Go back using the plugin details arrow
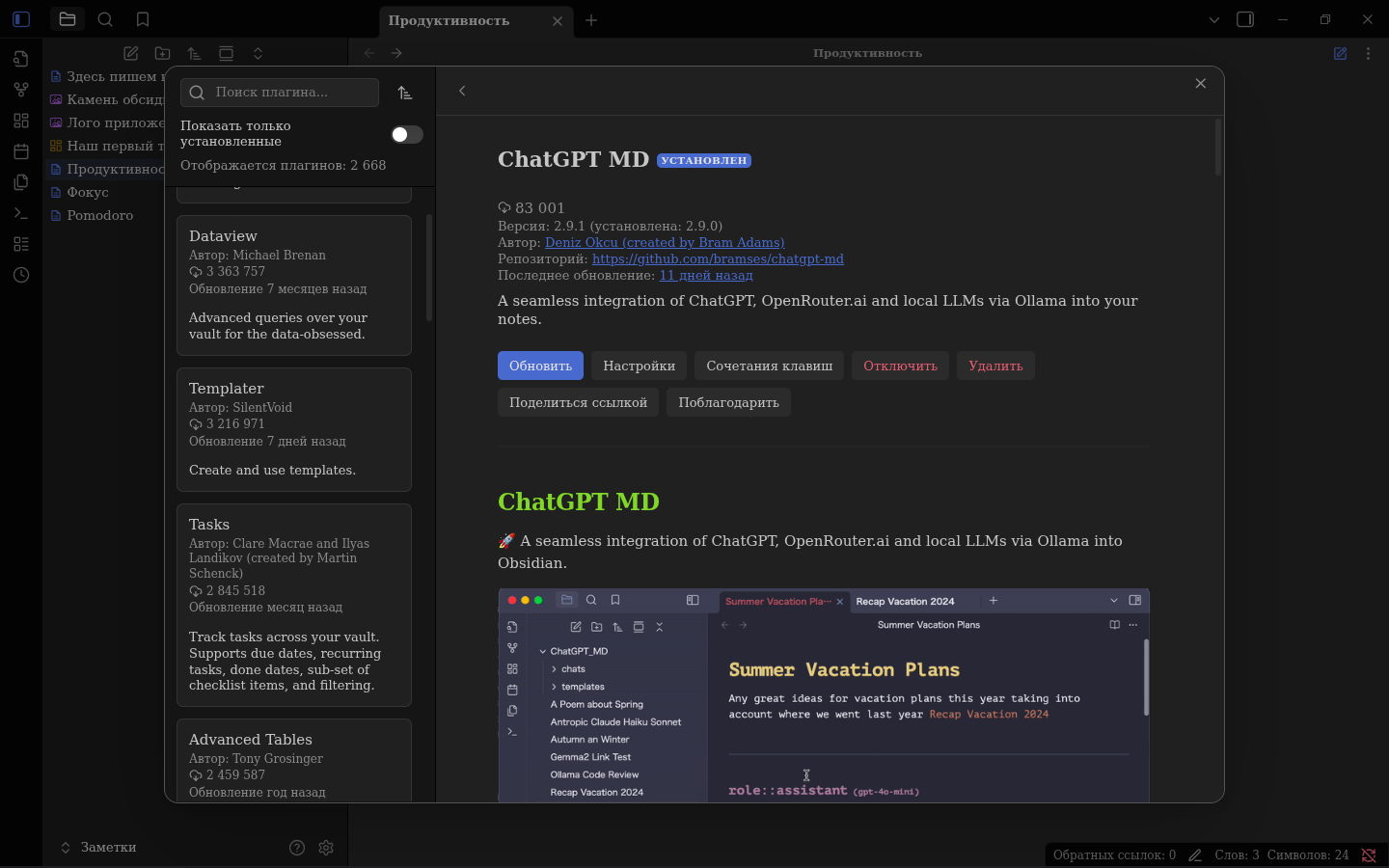Screen dimensions: 1389x868 [462, 91]
